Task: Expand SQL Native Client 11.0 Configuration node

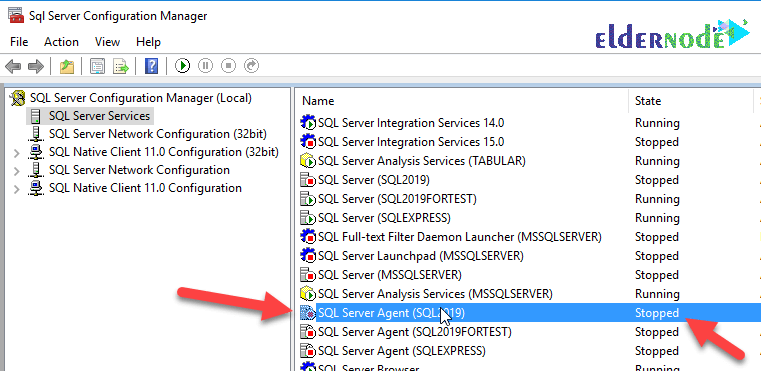Action: tap(17, 189)
